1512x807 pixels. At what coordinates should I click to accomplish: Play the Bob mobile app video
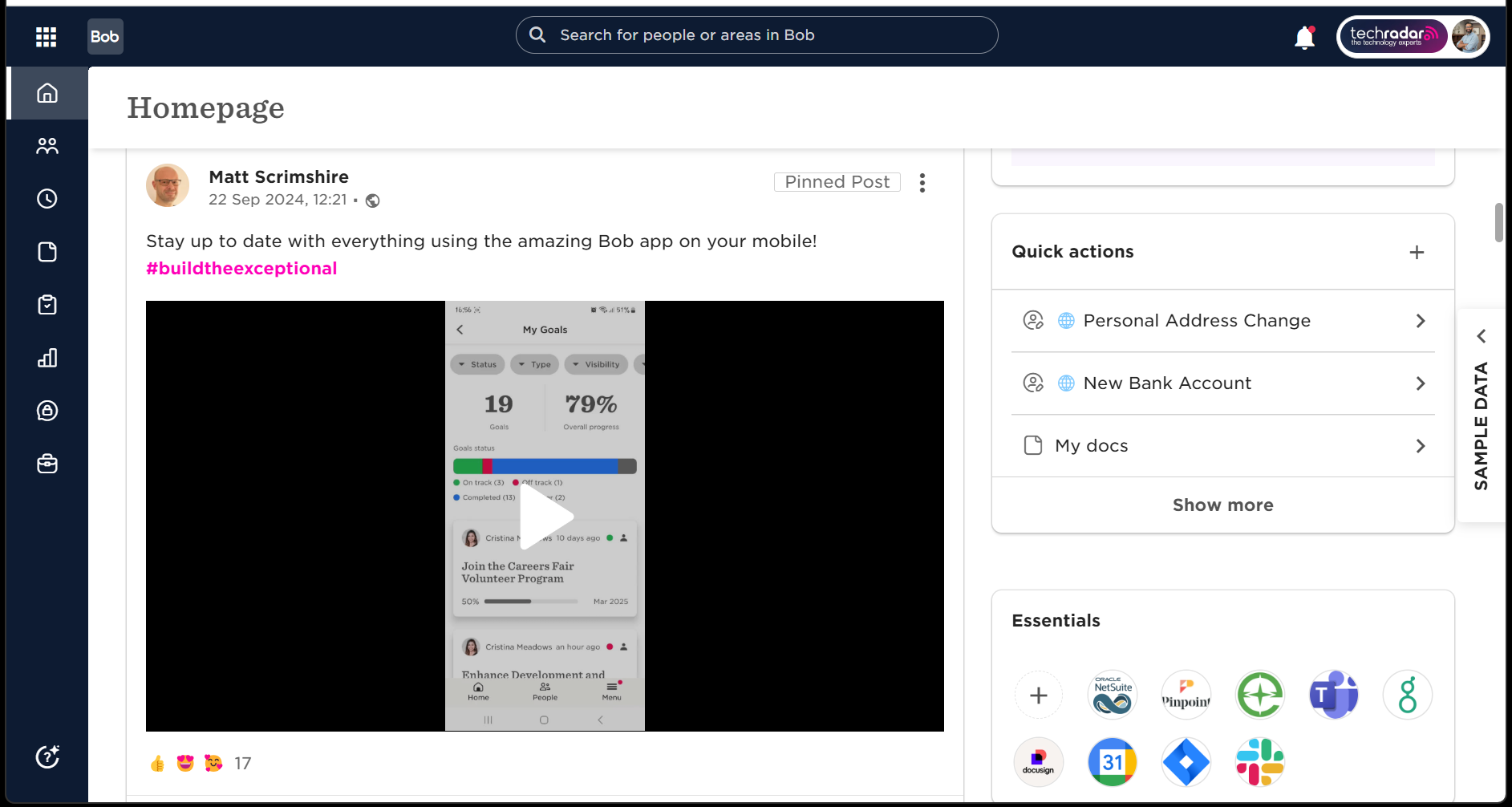click(x=545, y=517)
